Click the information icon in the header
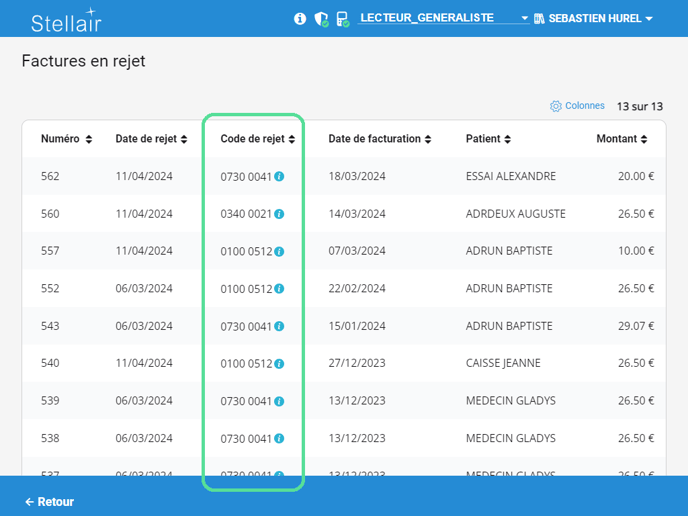 [300, 19]
